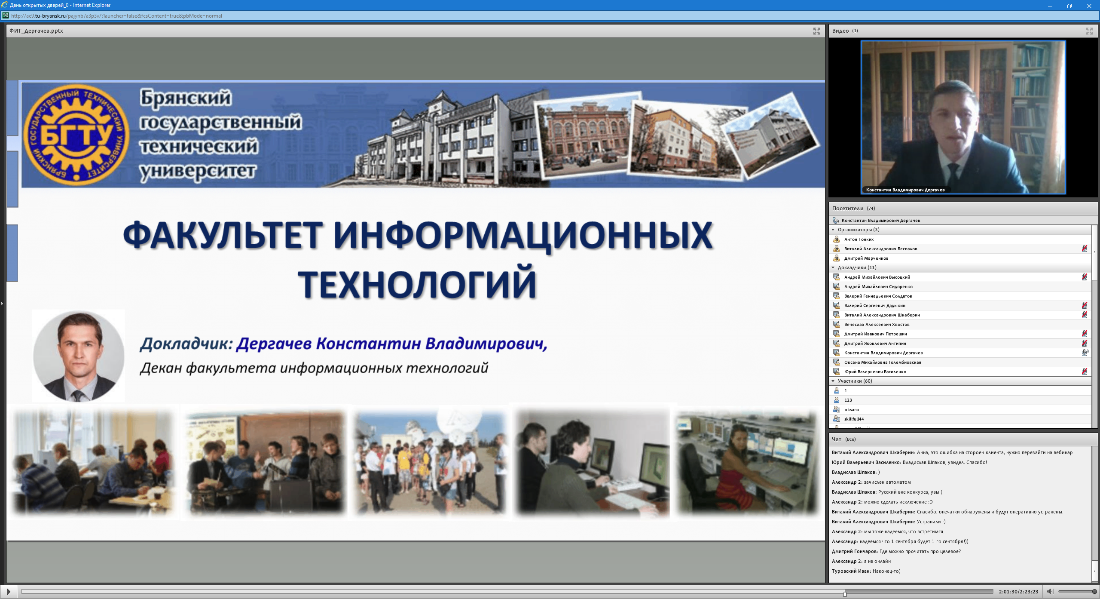1100x602 pixels.
Task: Click presenter icon beside Солдатов
Action: click(x=836, y=296)
